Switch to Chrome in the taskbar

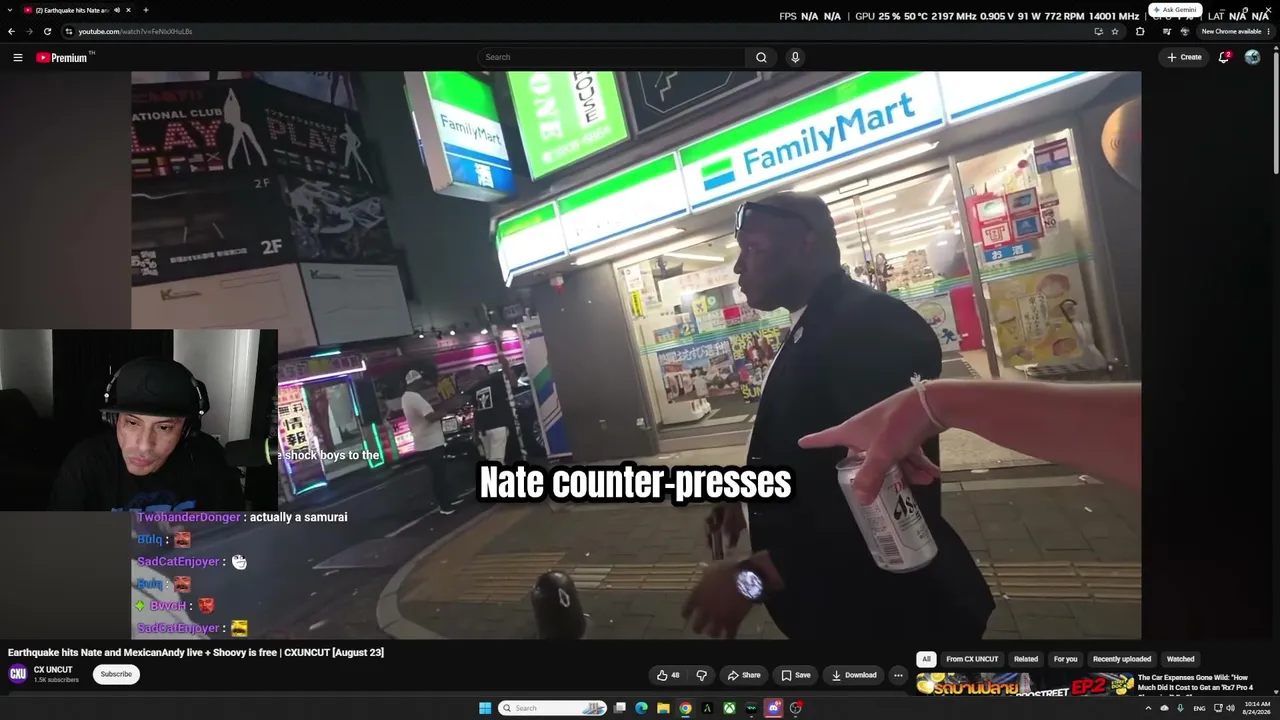685,708
